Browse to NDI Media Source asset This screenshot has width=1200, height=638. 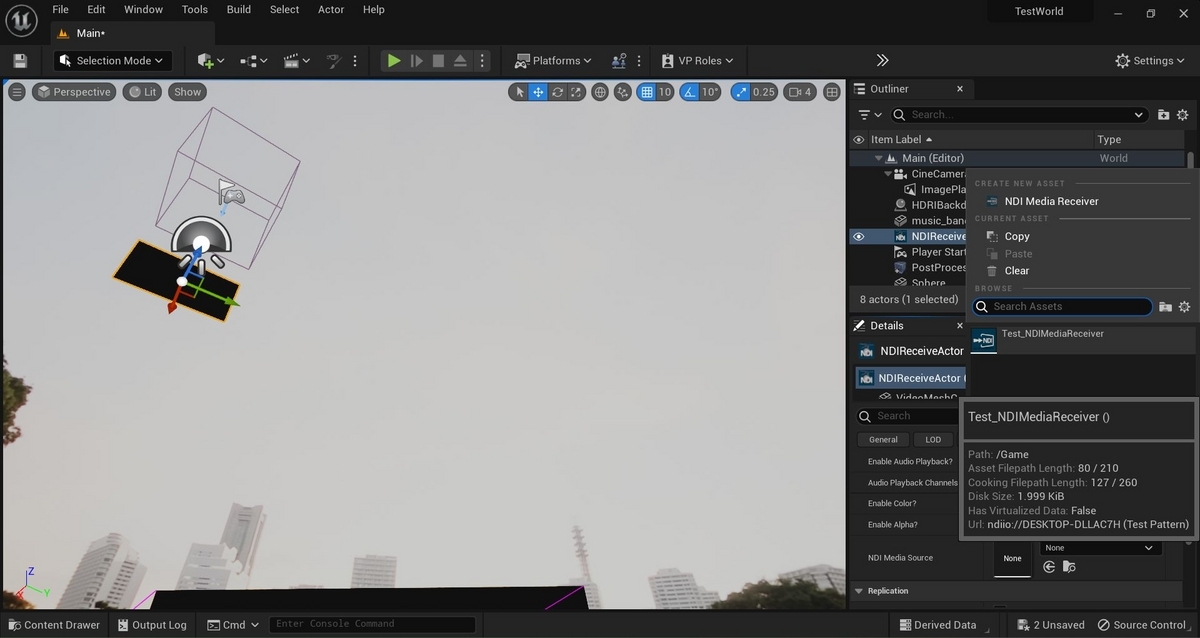point(1069,567)
